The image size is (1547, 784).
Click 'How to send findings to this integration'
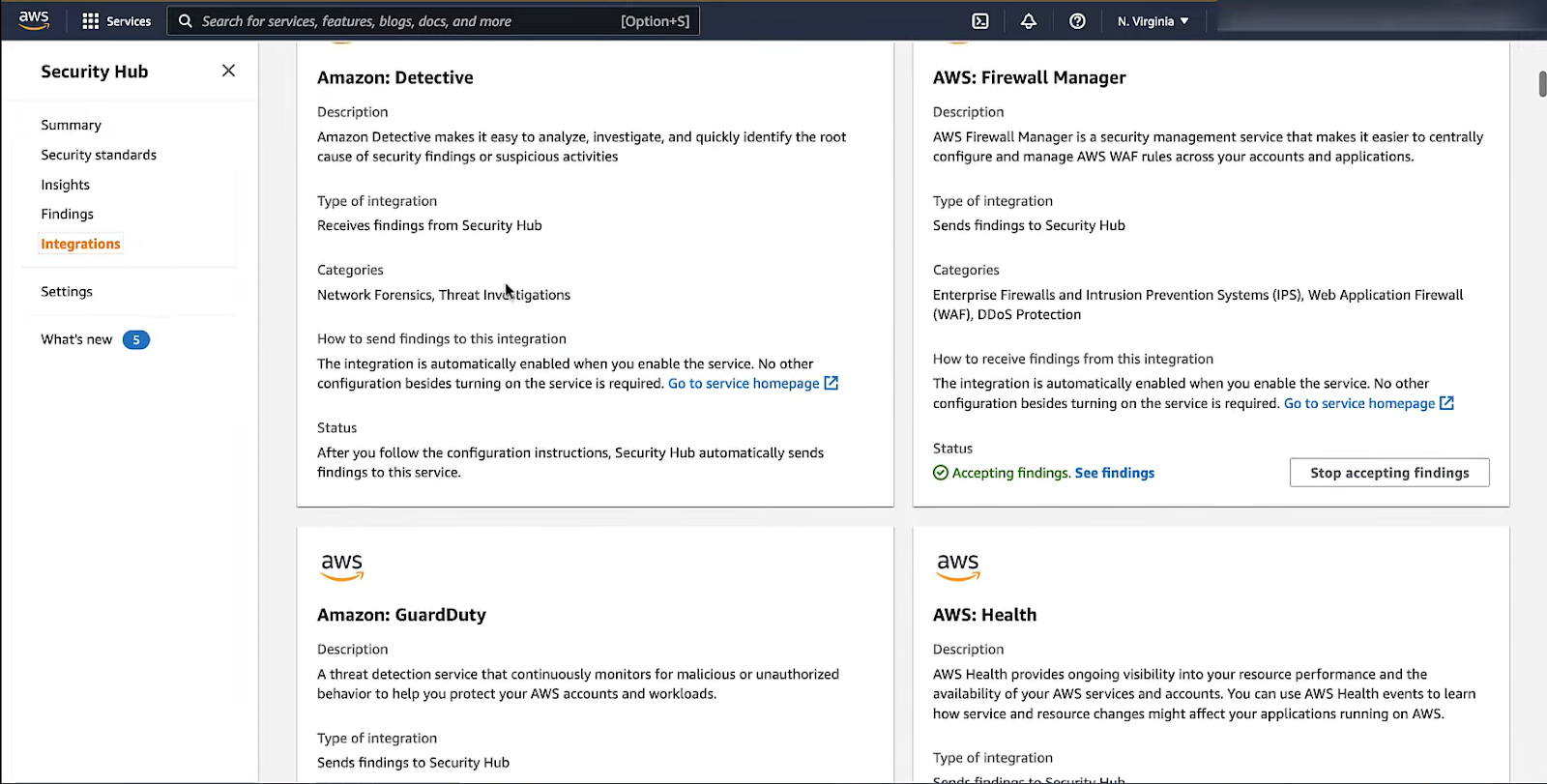click(x=442, y=339)
